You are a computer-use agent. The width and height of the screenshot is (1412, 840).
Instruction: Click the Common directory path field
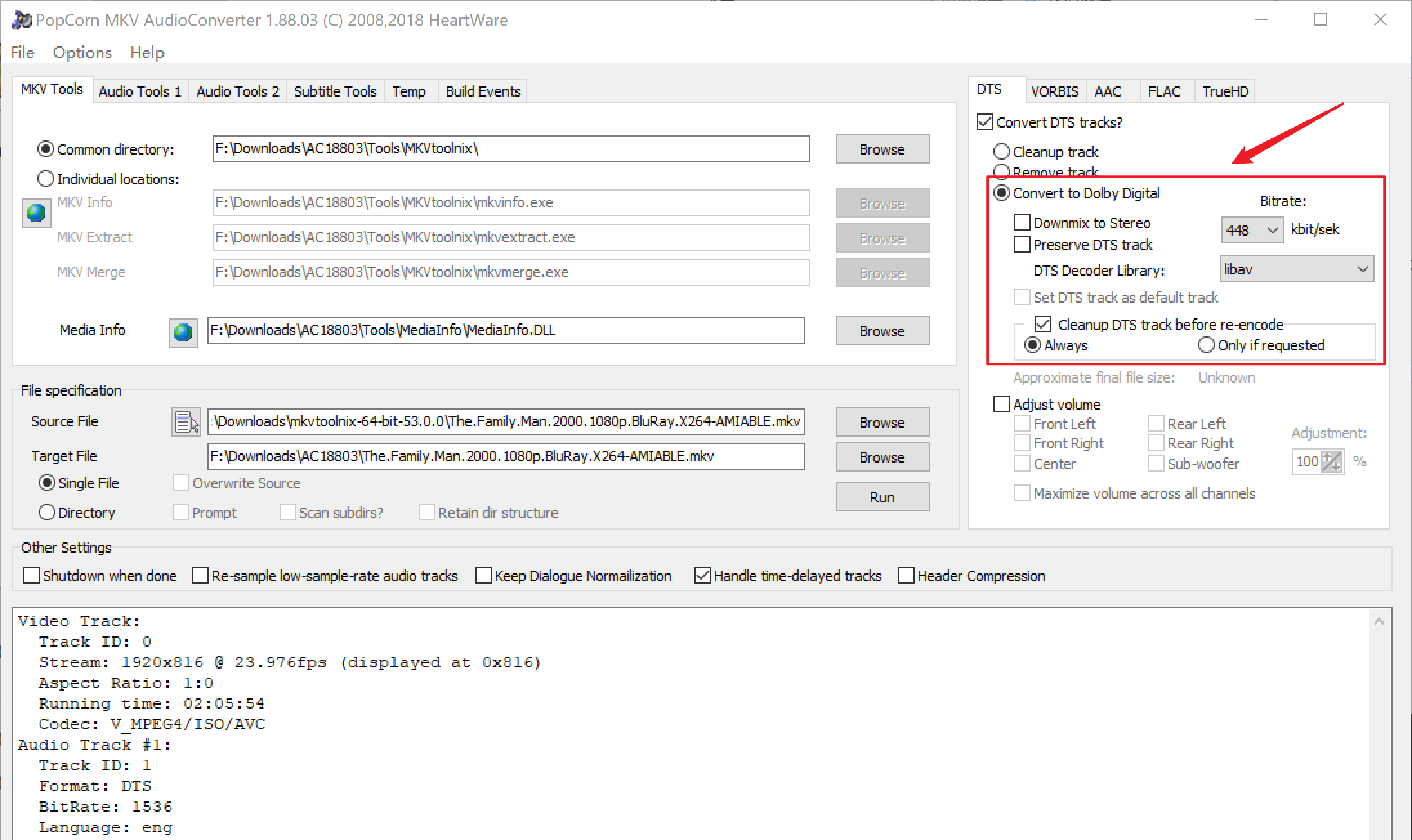pos(510,149)
